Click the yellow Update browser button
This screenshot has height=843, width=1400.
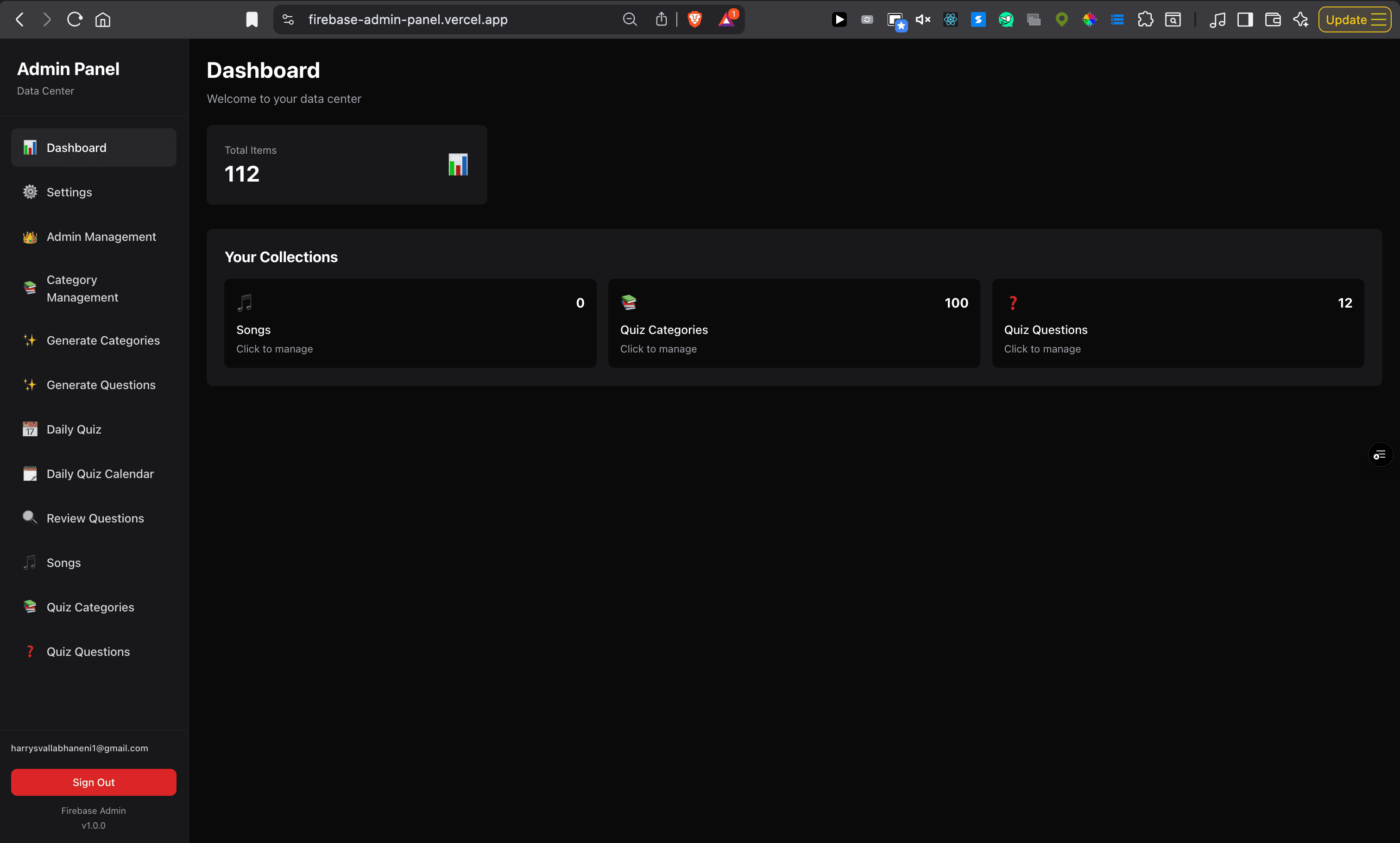pyautogui.click(x=1354, y=19)
